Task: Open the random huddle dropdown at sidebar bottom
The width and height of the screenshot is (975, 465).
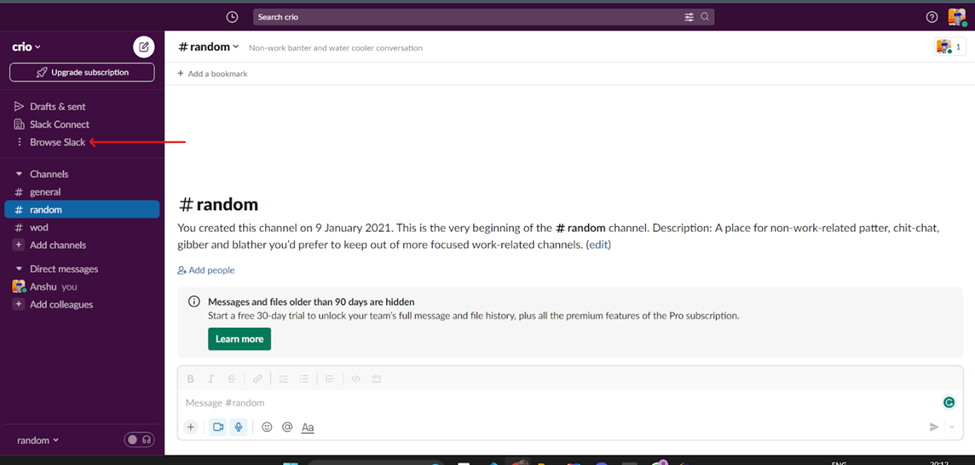Action: pos(38,440)
